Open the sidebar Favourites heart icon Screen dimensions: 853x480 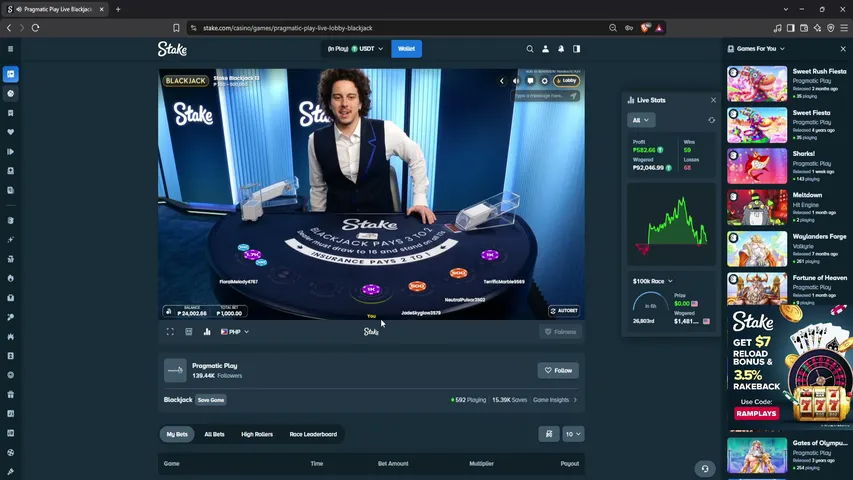pyautogui.click(x=10, y=132)
